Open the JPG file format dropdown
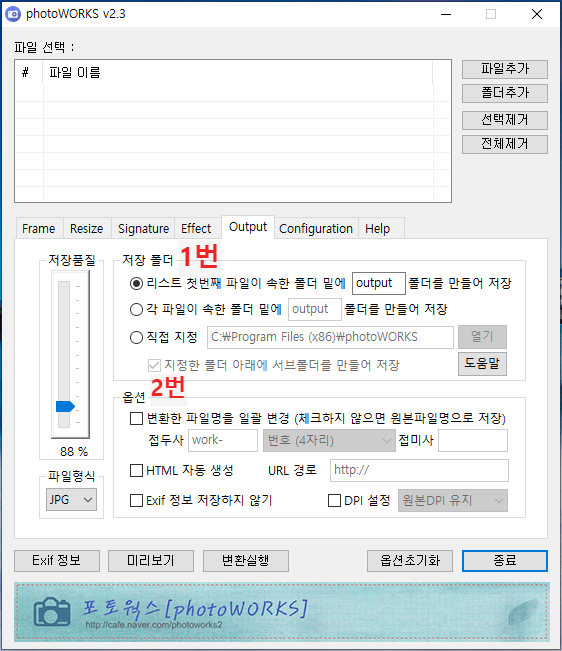The image size is (562, 651). (71, 499)
